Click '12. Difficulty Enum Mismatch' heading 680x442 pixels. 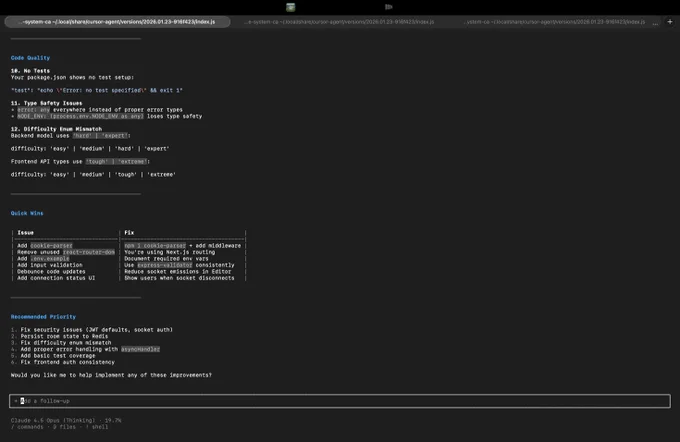[x=56, y=129]
